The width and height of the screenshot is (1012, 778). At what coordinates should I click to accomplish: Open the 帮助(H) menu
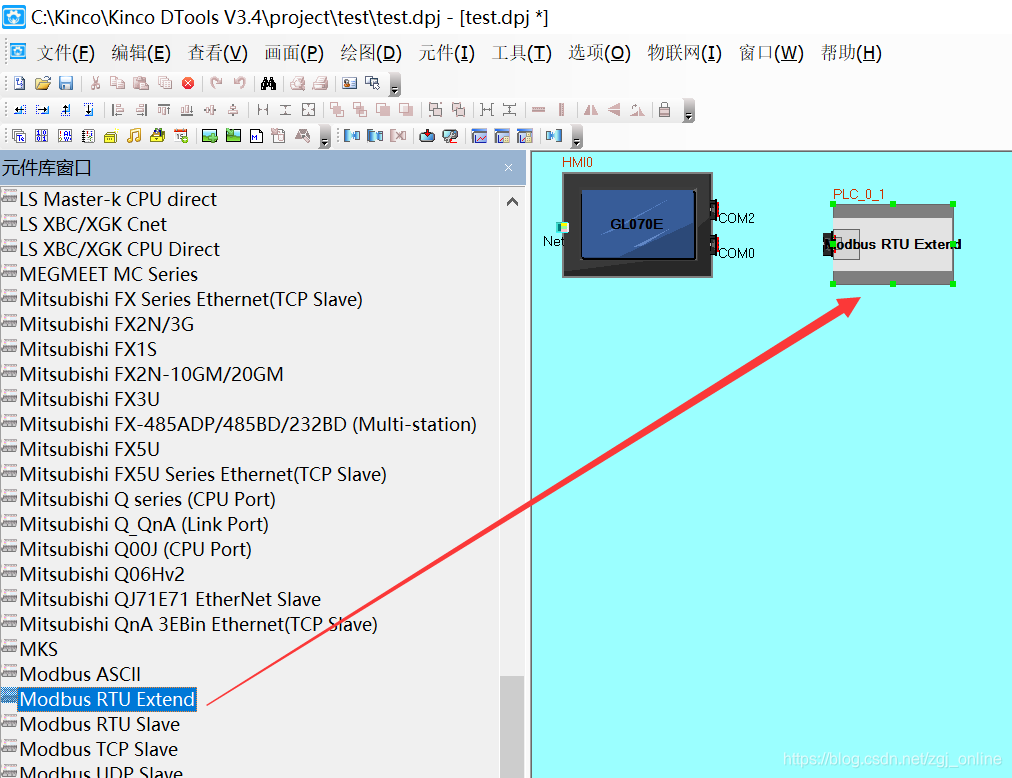coord(851,53)
